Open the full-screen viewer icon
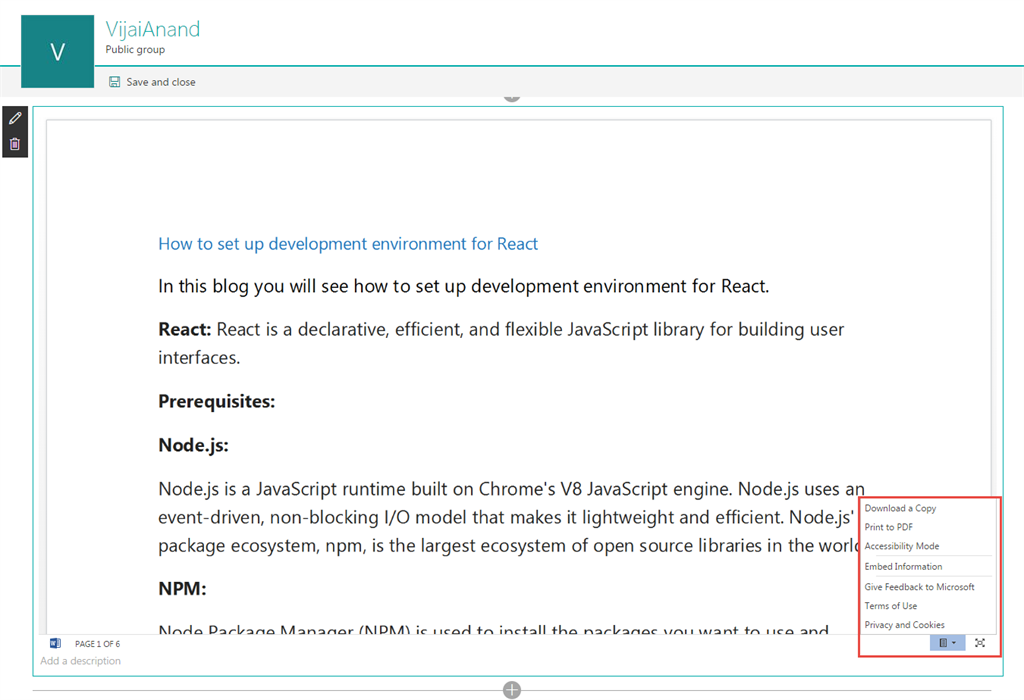 [x=980, y=643]
